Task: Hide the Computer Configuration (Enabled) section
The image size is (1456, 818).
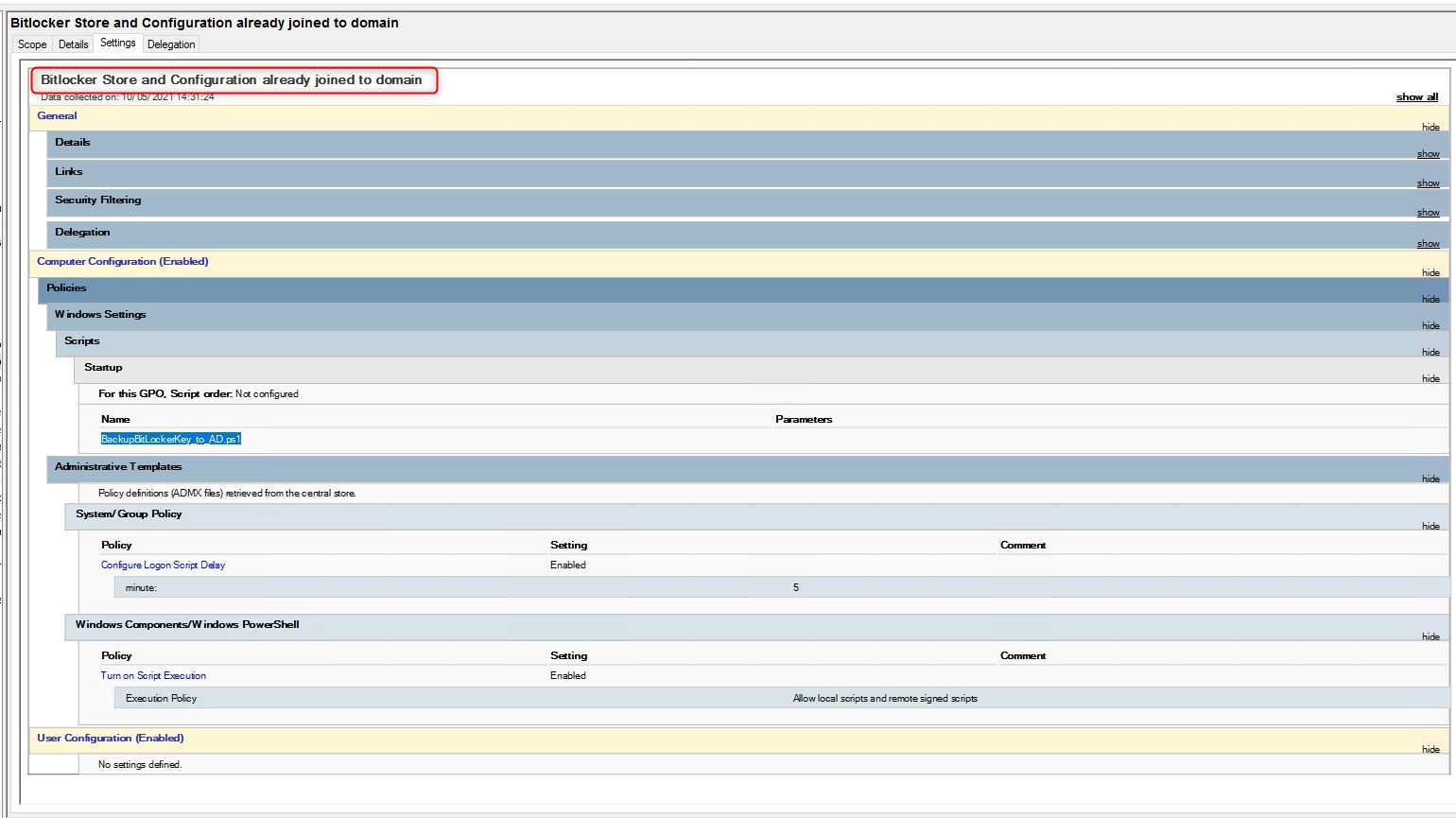Action: pyautogui.click(x=1430, y=272)
